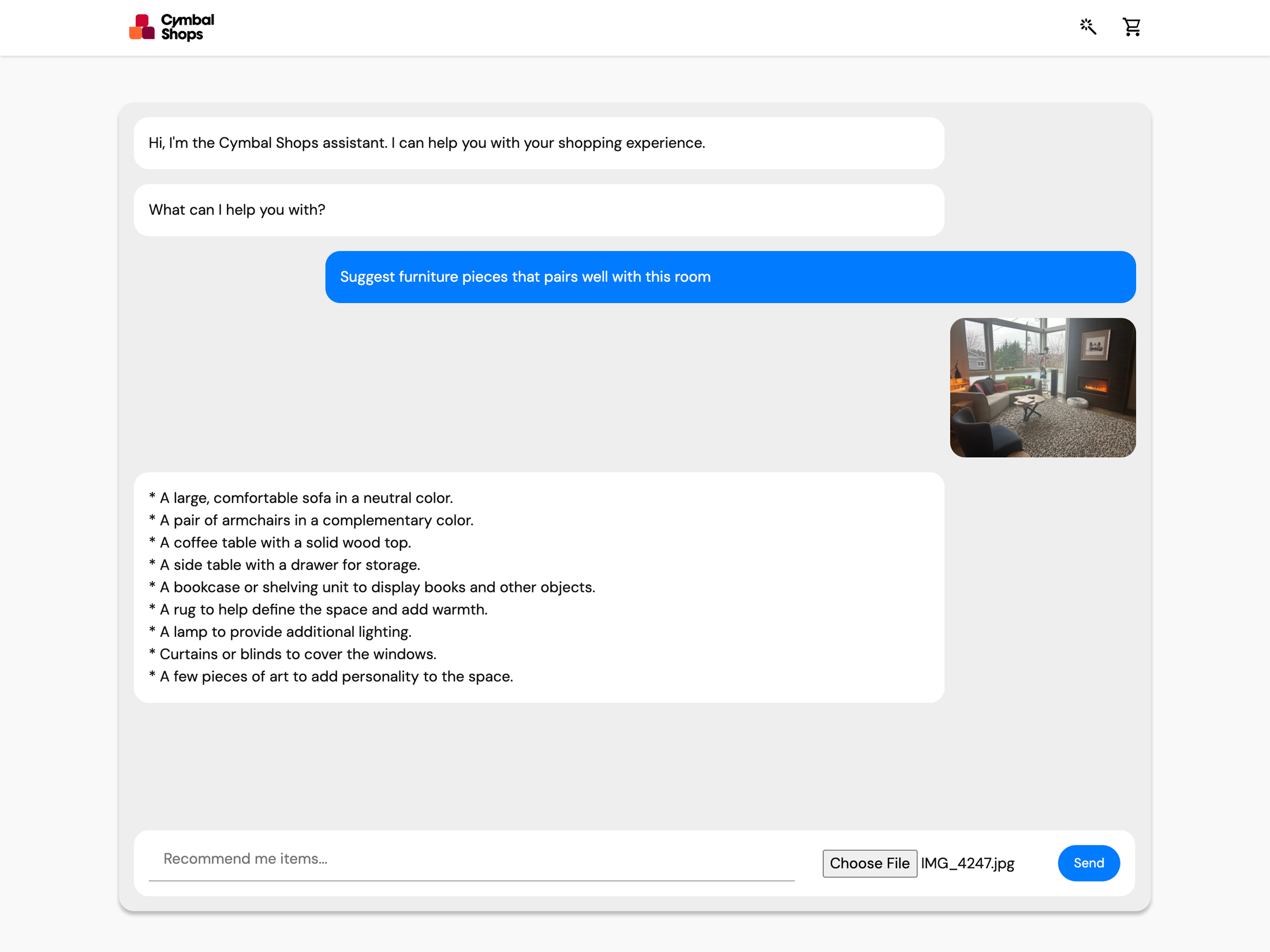Screen dimensions: 1270x952
Task: Click the curtains or blinds suggestion line
Action: (293, 654)
